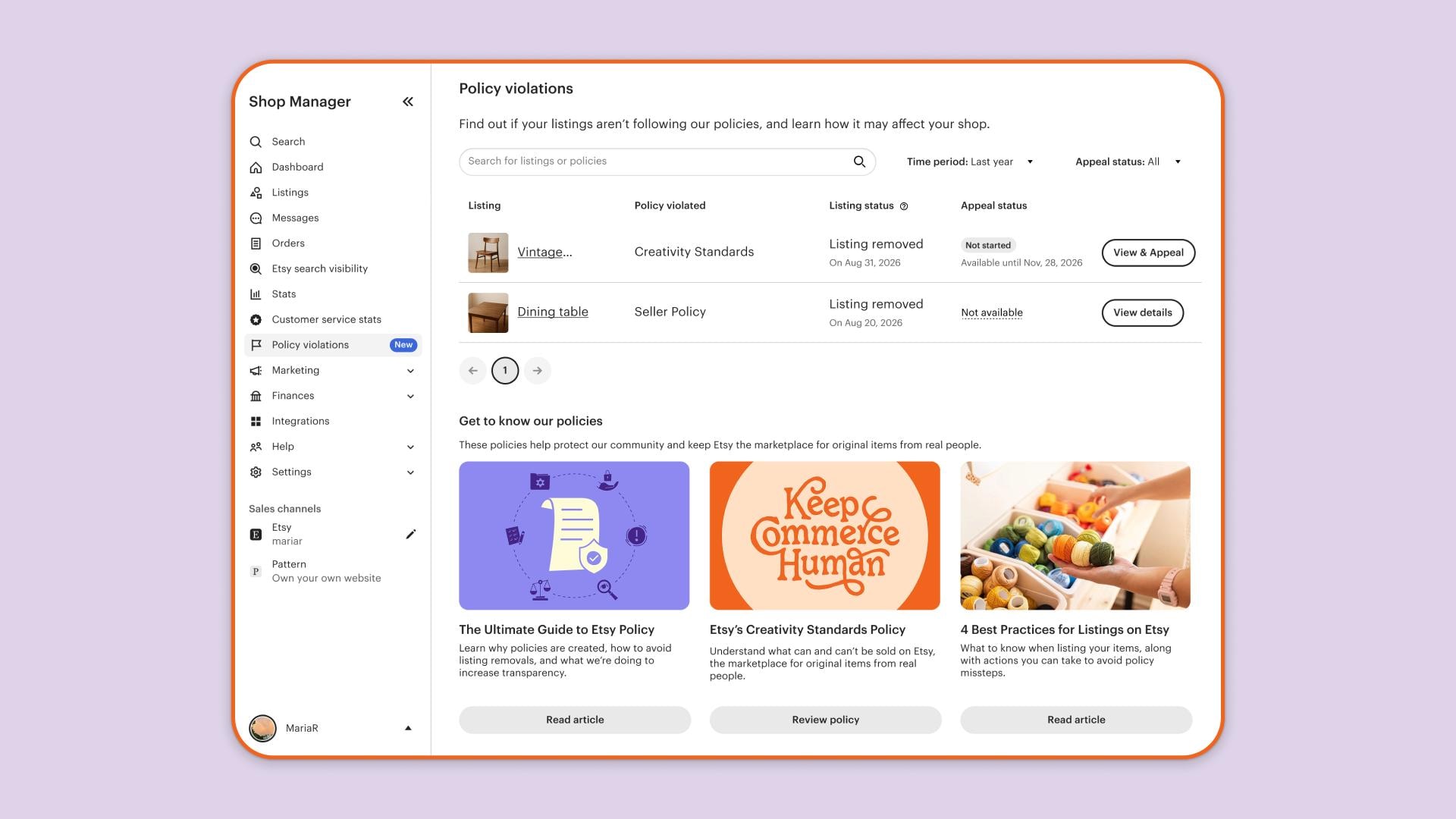Click the purple policy guide card image
Image resolution: width=1456 pixels, height=819 pixels.
(x=574, y=535)
